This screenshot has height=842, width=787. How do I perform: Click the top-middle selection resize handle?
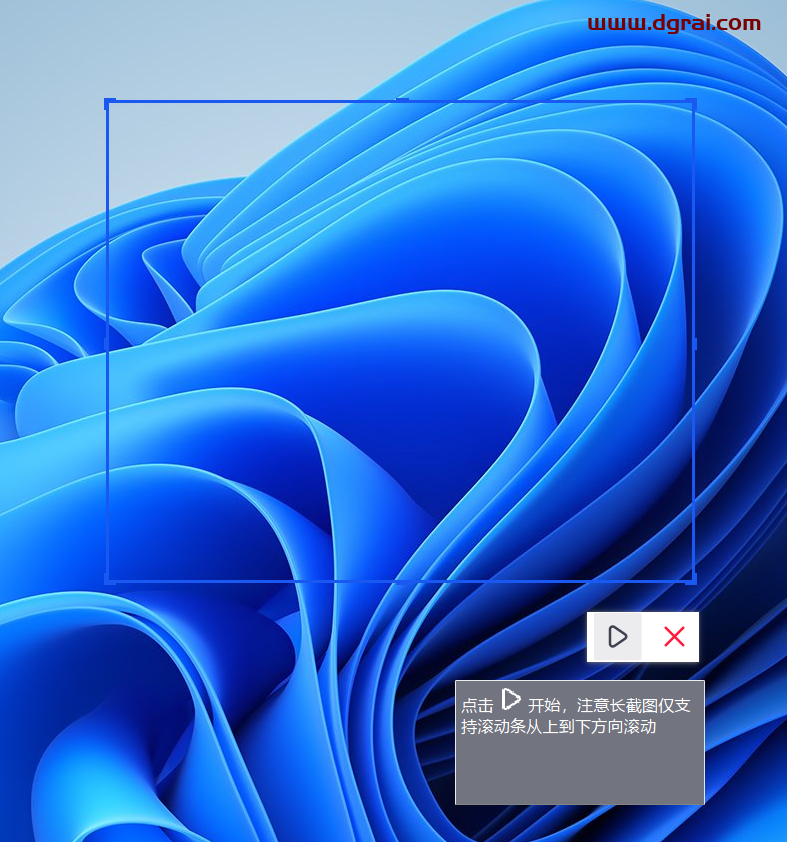coord(401,101)
